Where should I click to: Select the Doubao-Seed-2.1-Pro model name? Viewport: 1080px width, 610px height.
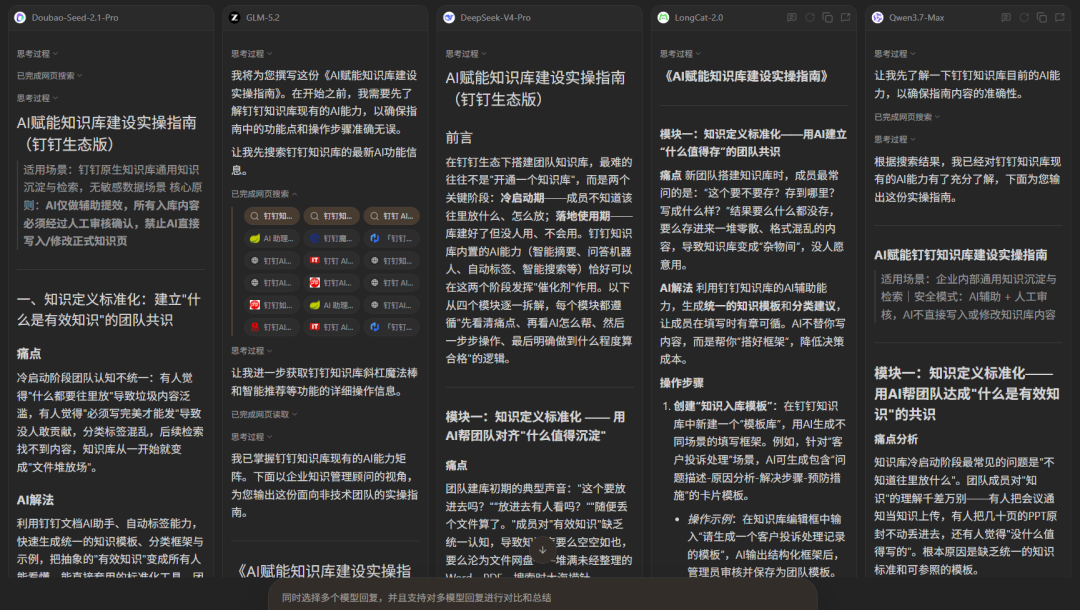pos(75,18)
